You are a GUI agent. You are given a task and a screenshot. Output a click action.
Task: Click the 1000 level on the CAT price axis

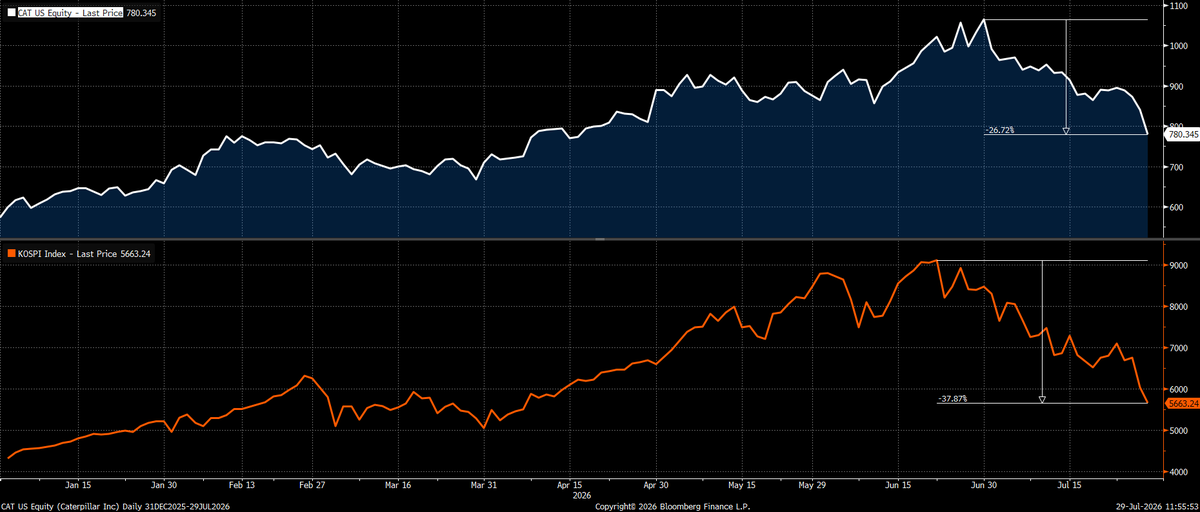pos(1180,46)
